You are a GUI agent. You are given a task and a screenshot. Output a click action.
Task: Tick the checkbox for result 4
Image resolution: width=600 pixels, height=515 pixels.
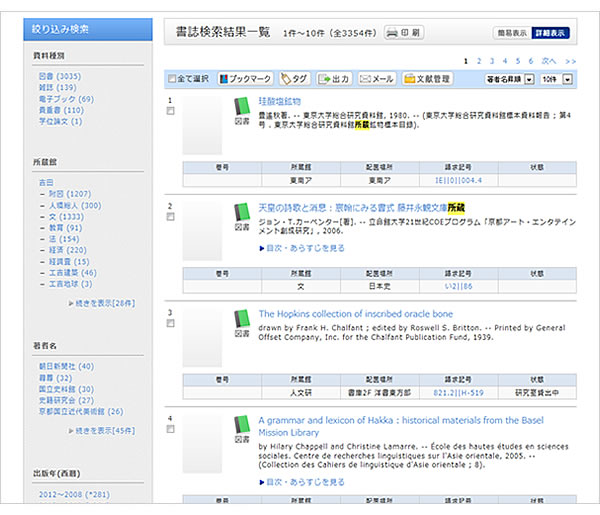[x=171, y=429]
